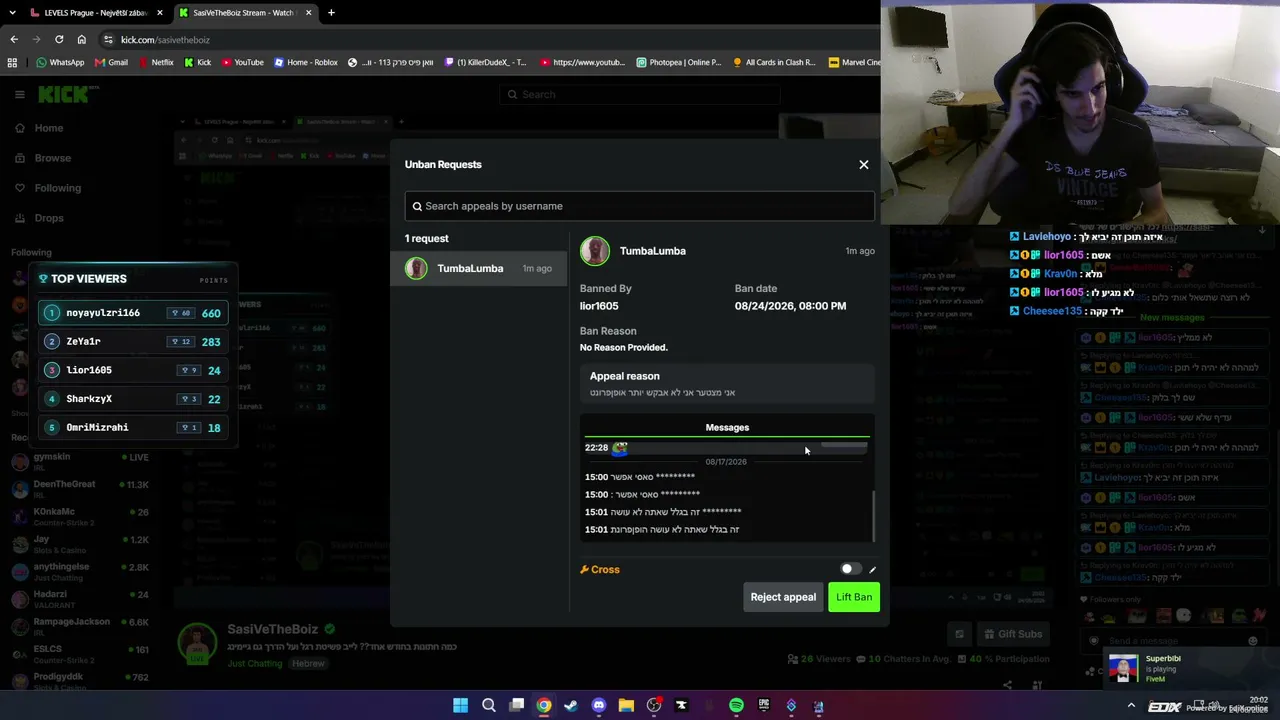
Task: Click SharkzyX in Top Viewers
Action: (x=133, y=399)
